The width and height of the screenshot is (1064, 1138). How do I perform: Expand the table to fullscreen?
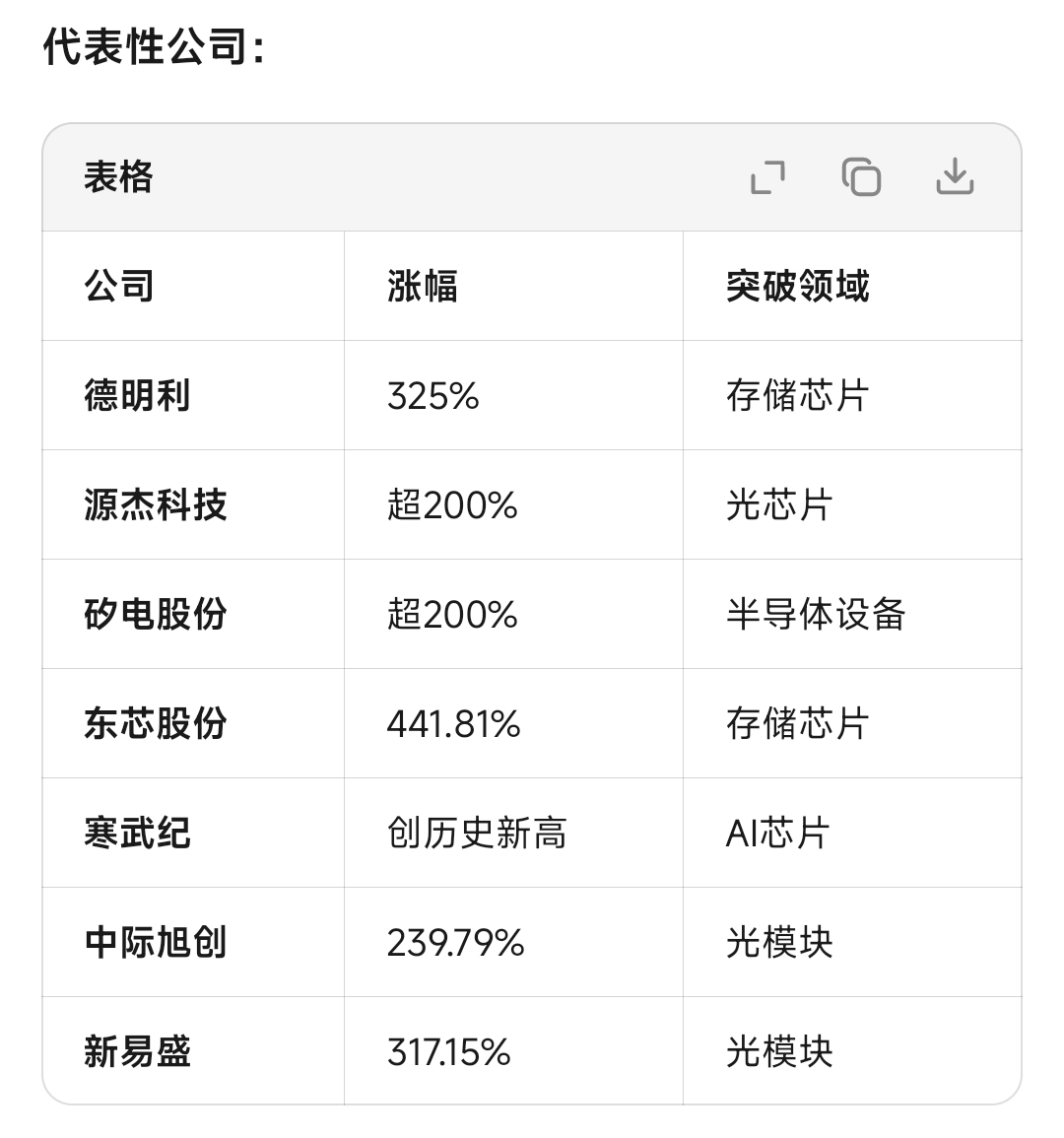point(767,177)
